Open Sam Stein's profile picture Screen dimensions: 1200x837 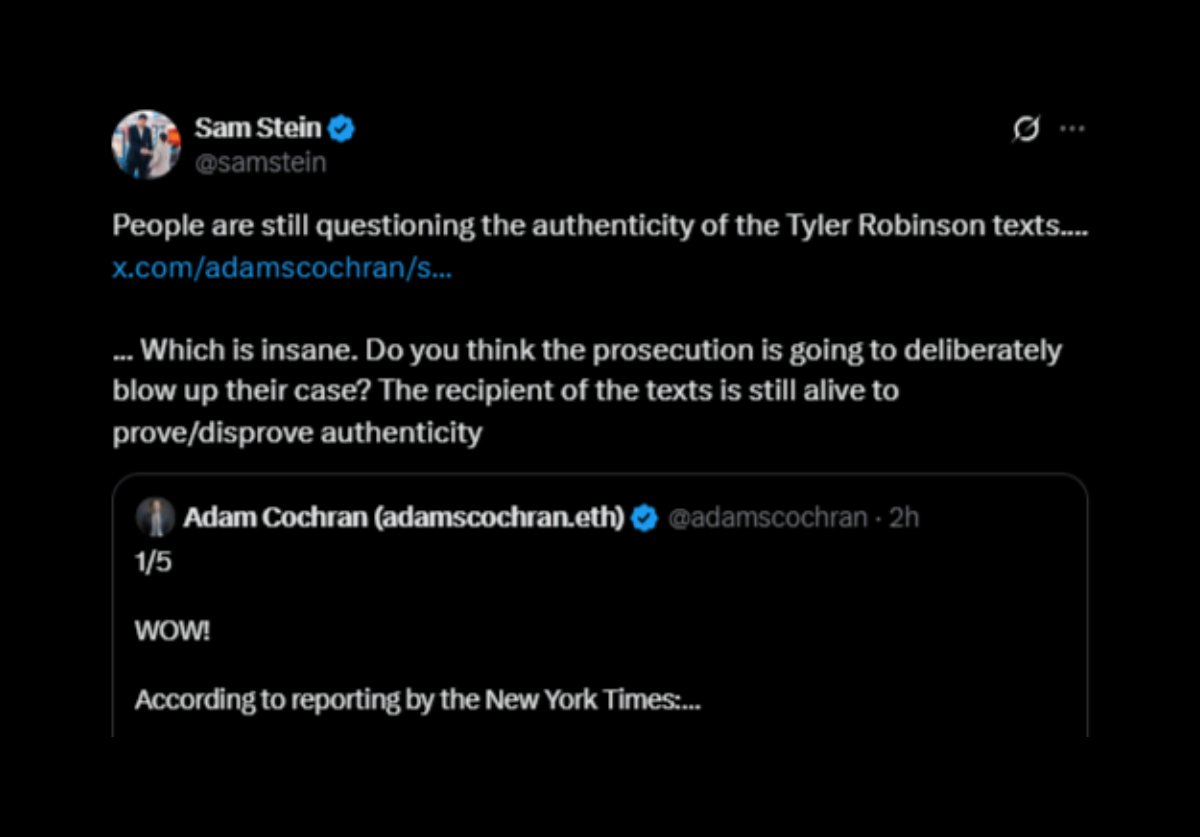click(146, 145)
